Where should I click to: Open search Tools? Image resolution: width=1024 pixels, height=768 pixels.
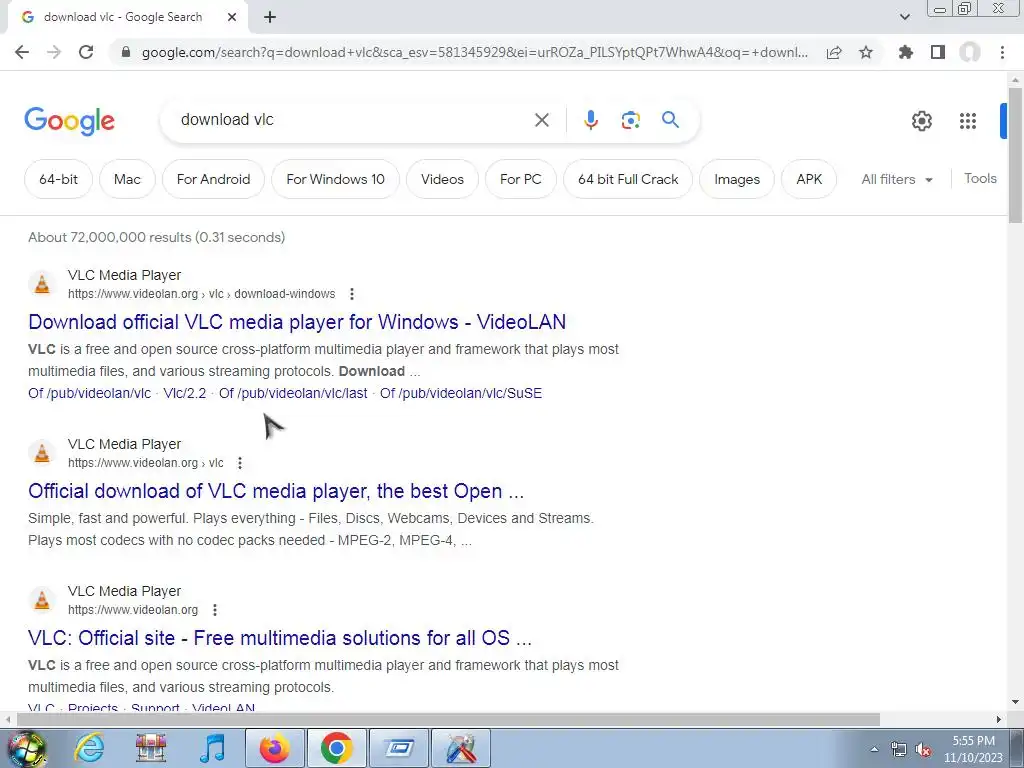click(x=980, y=178)
